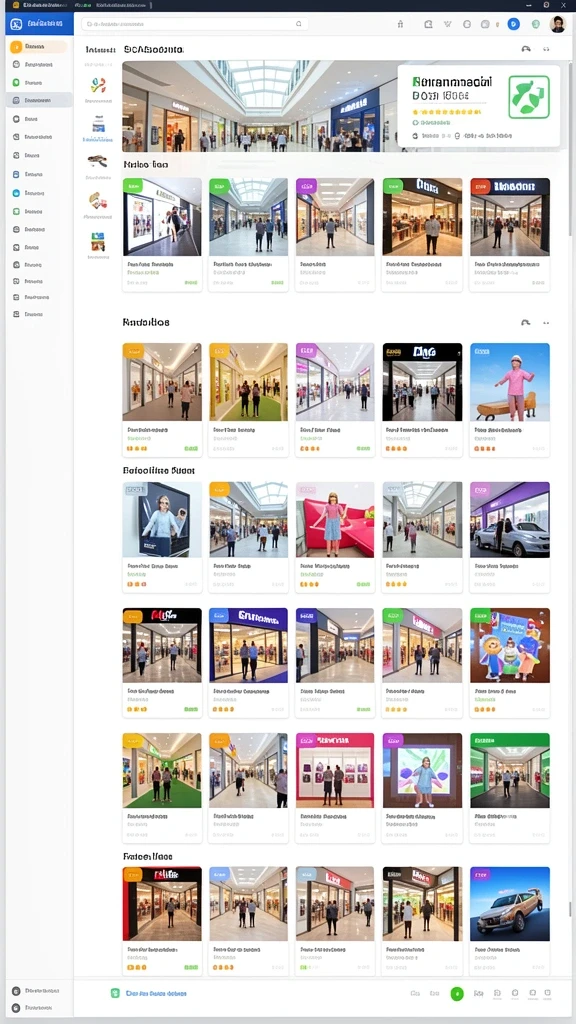The image size is (576, 1024).
Task: Click the arrow icon beside the second section header
Action: 526,323
